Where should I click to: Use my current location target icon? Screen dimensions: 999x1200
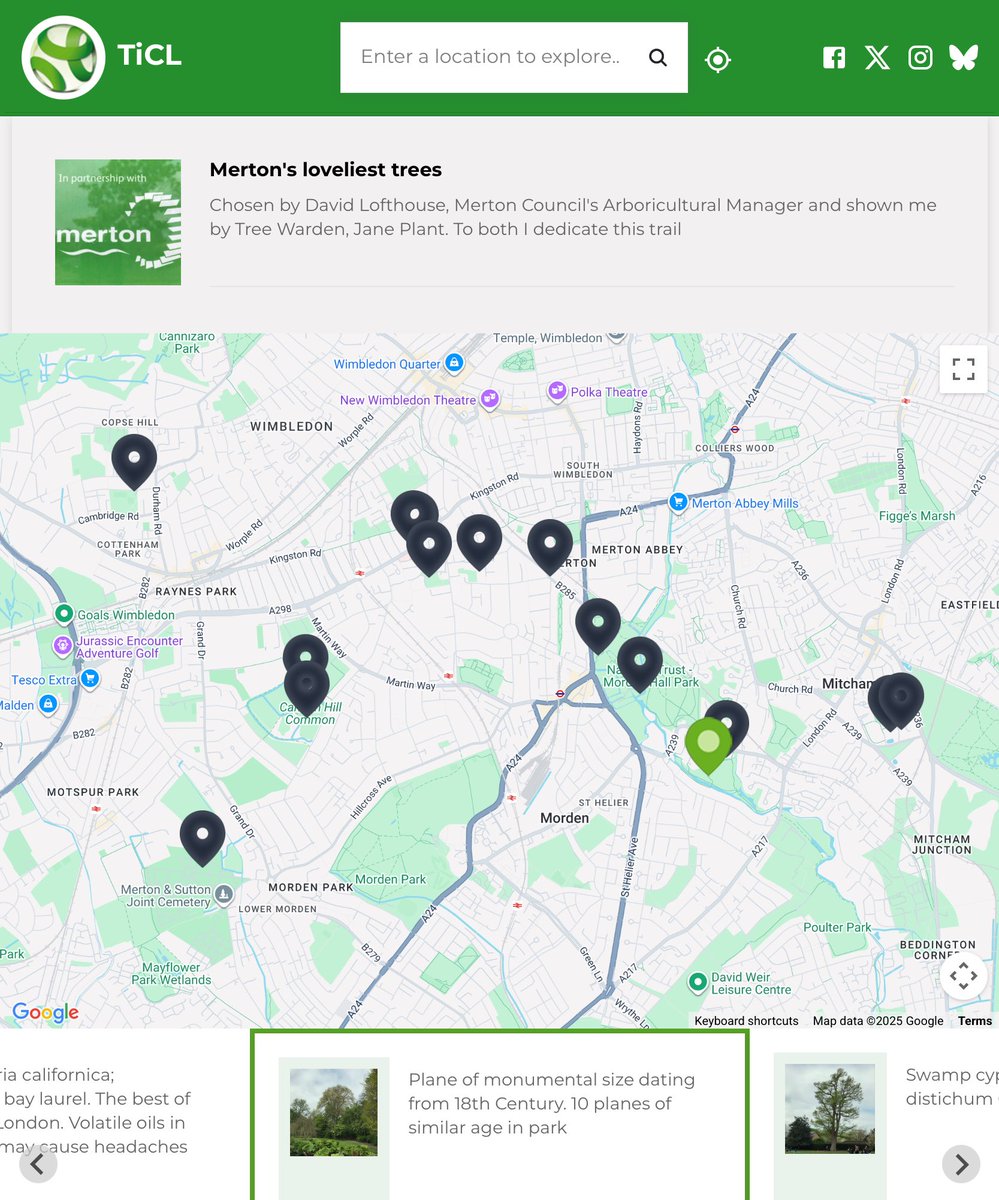pos(718,60)
